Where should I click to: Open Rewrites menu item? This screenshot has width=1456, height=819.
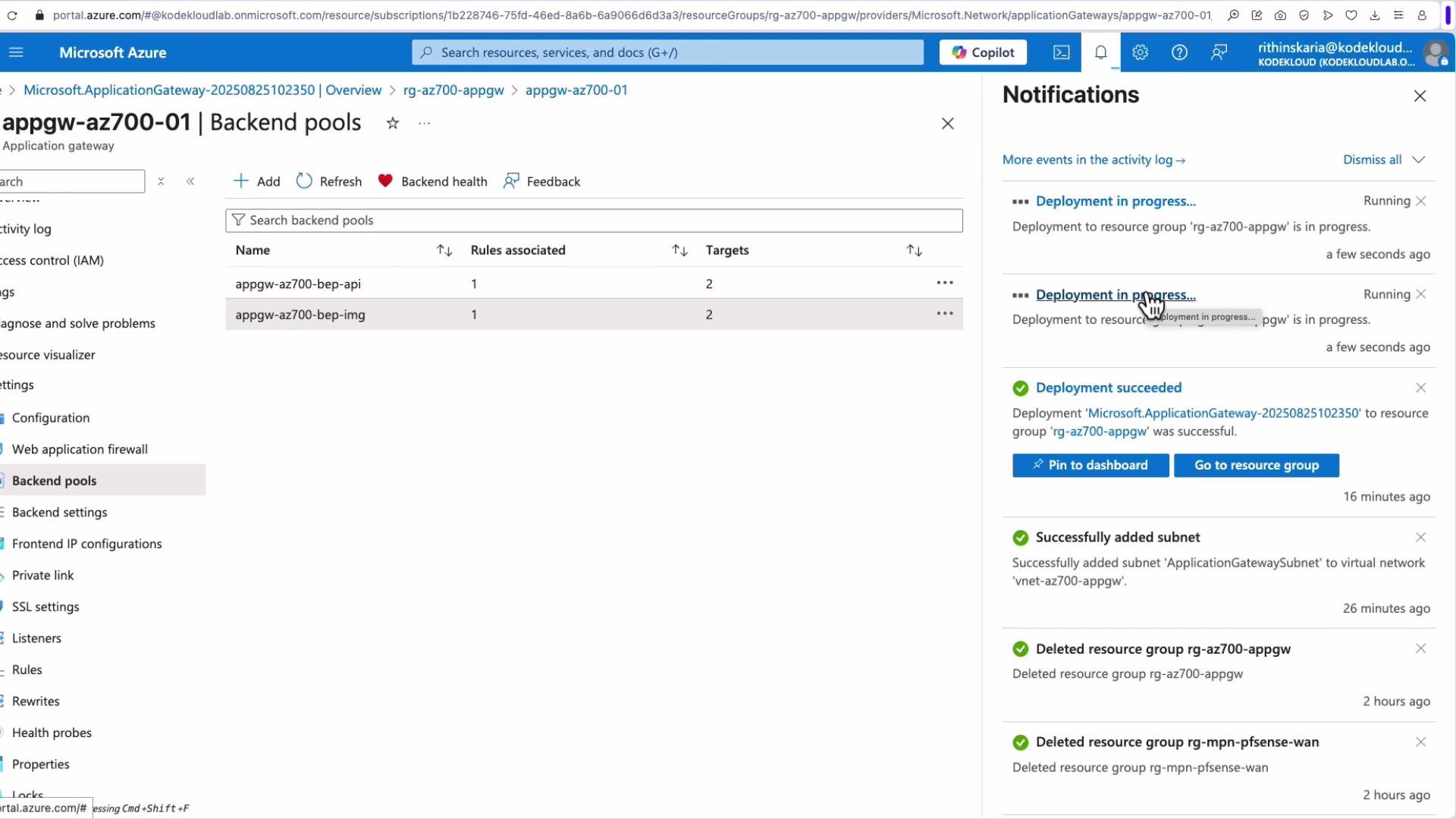tap(36, 701)
